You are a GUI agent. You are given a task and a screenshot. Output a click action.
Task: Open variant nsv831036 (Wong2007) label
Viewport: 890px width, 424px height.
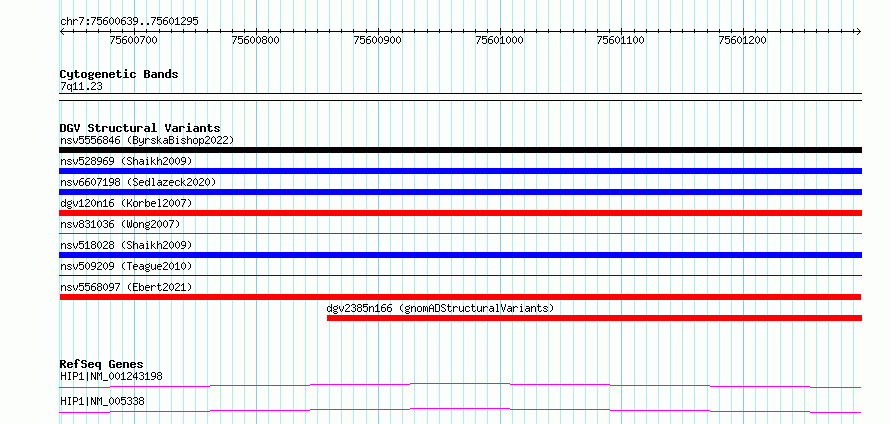120,224
